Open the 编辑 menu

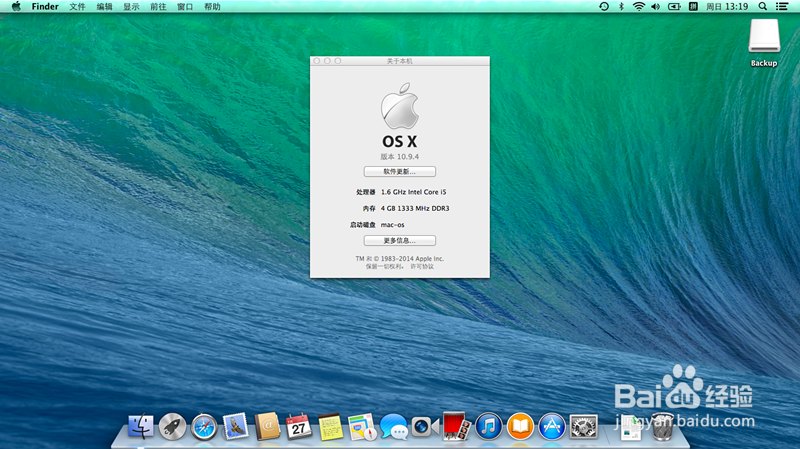pos(105,7)
